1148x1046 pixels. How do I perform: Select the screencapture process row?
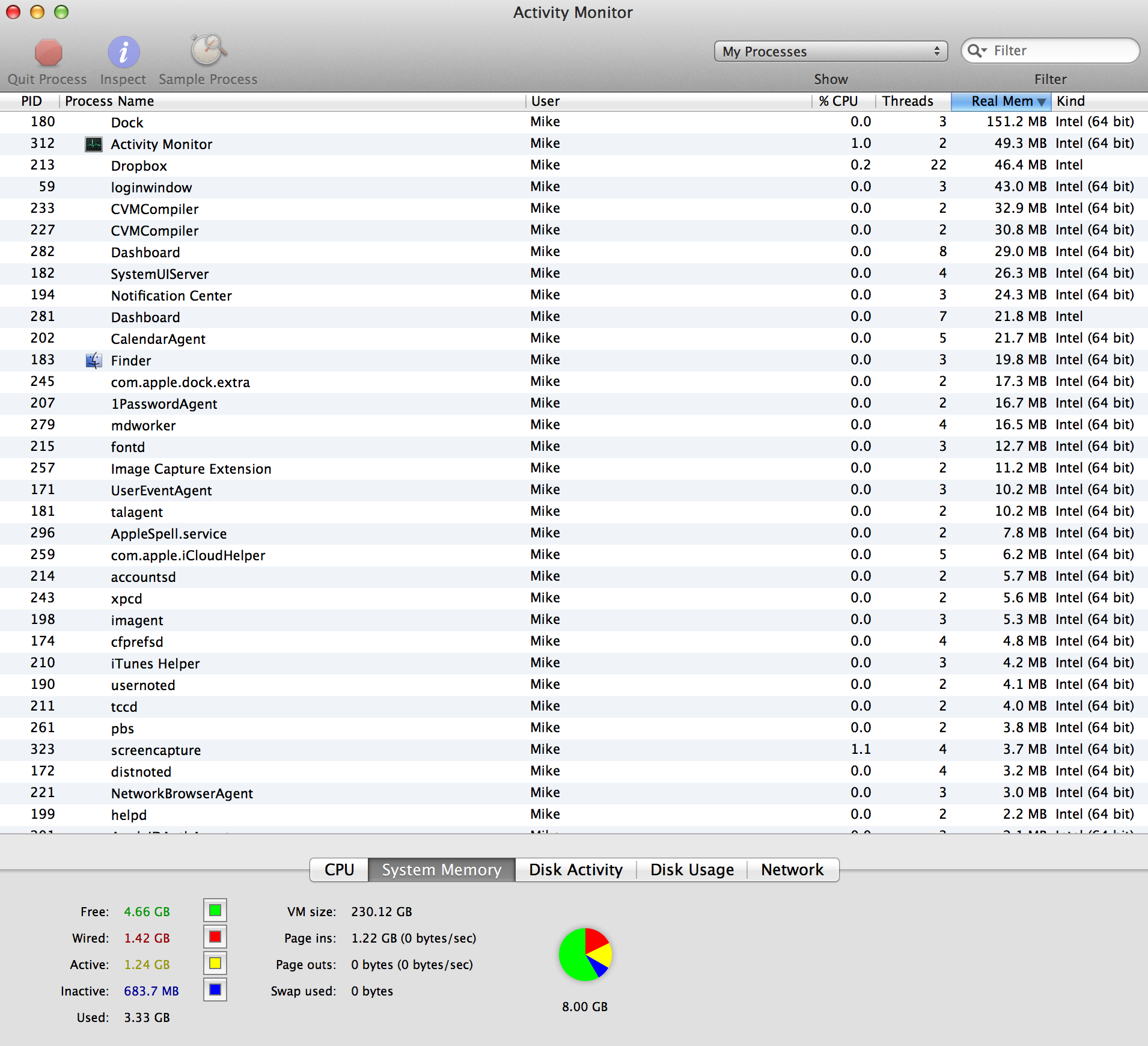tap(574, 750)
